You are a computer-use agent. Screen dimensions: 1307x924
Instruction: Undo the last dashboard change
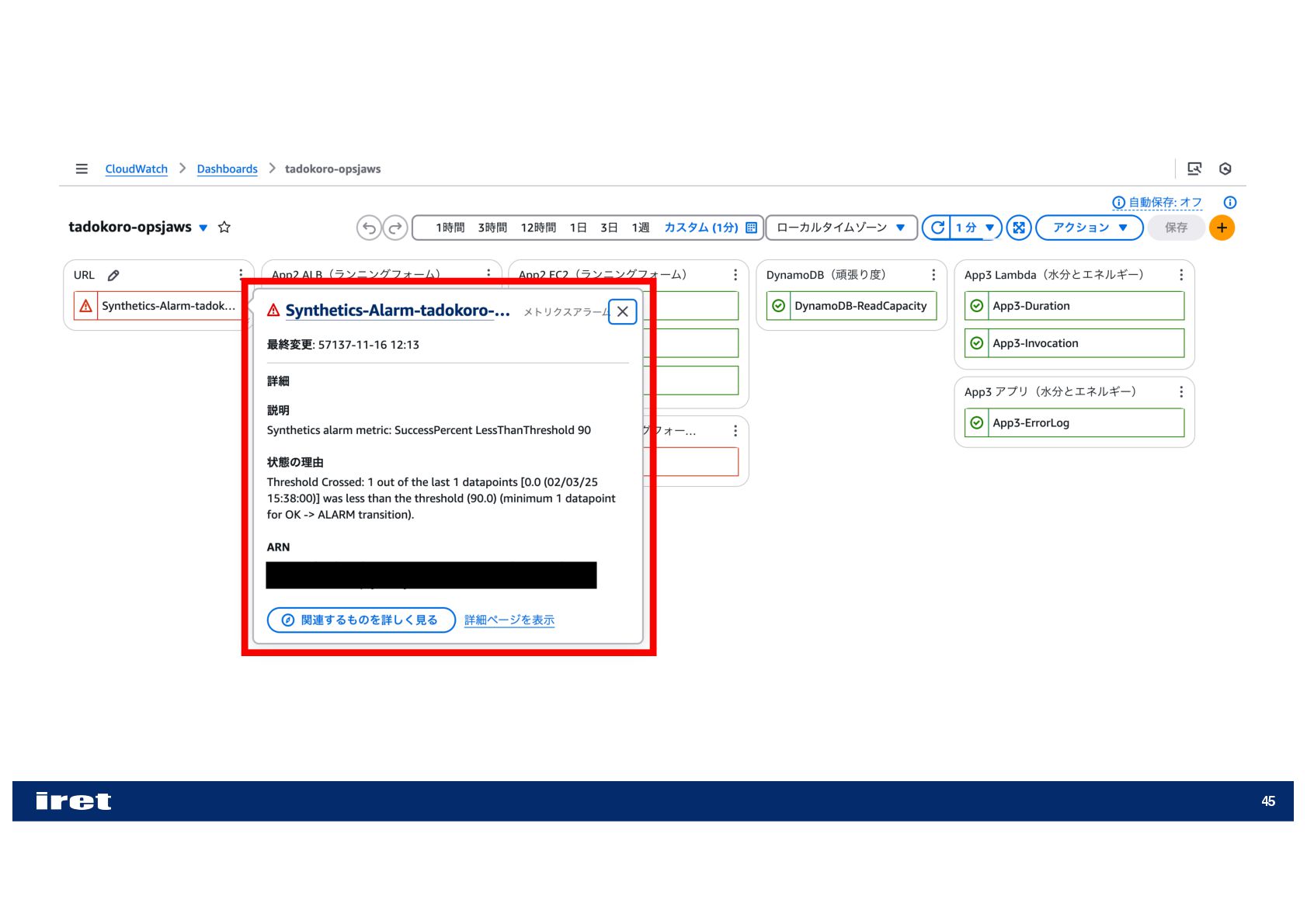369,228
